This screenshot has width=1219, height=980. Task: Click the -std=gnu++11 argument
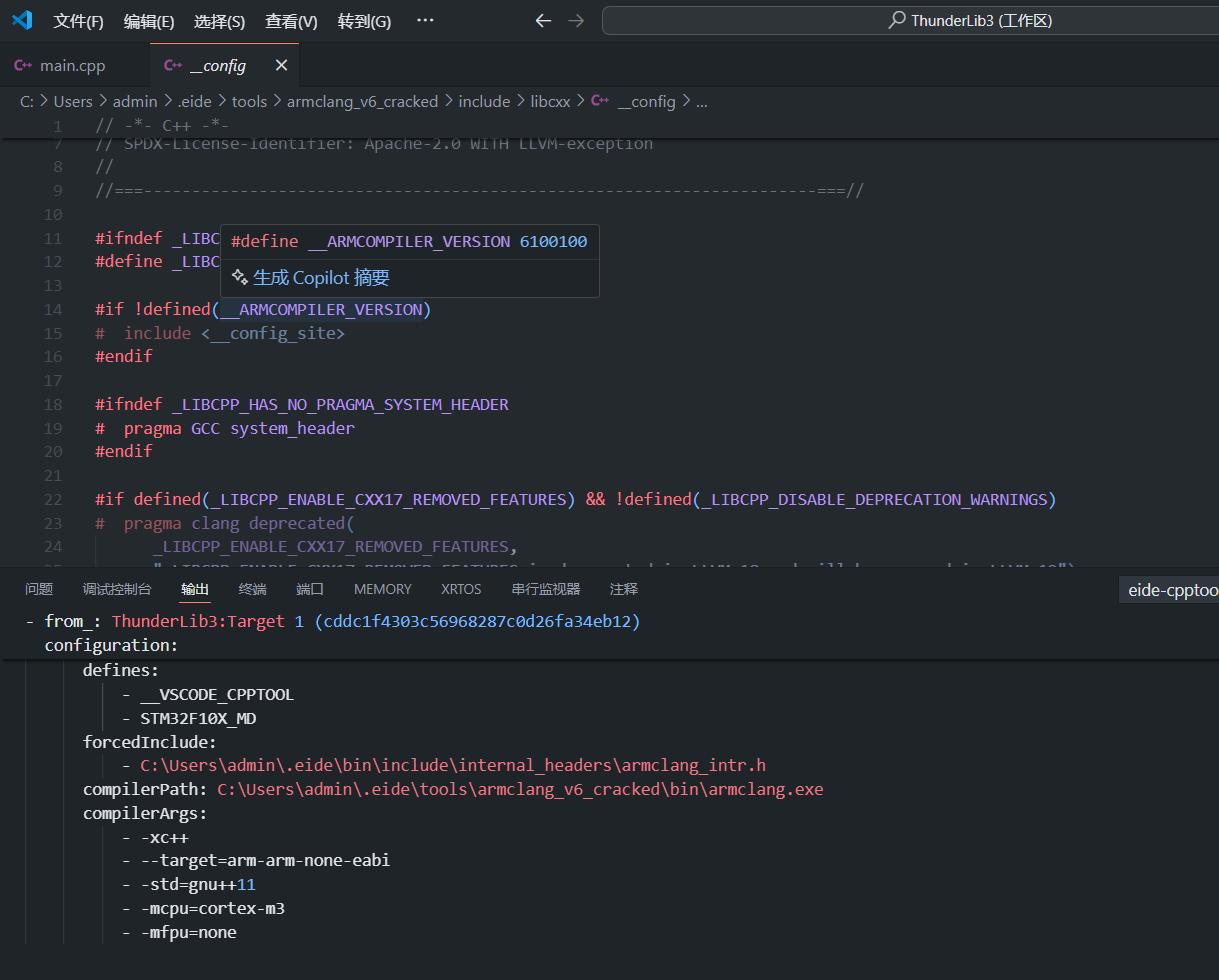(x=198, y=884)
